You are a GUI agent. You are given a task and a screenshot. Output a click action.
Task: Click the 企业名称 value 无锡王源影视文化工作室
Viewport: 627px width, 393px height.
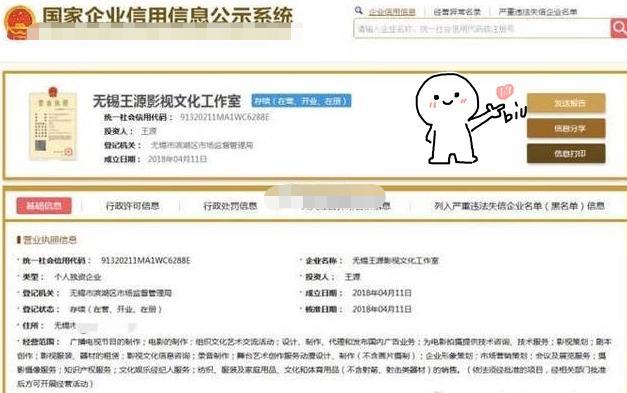(395, 261)
